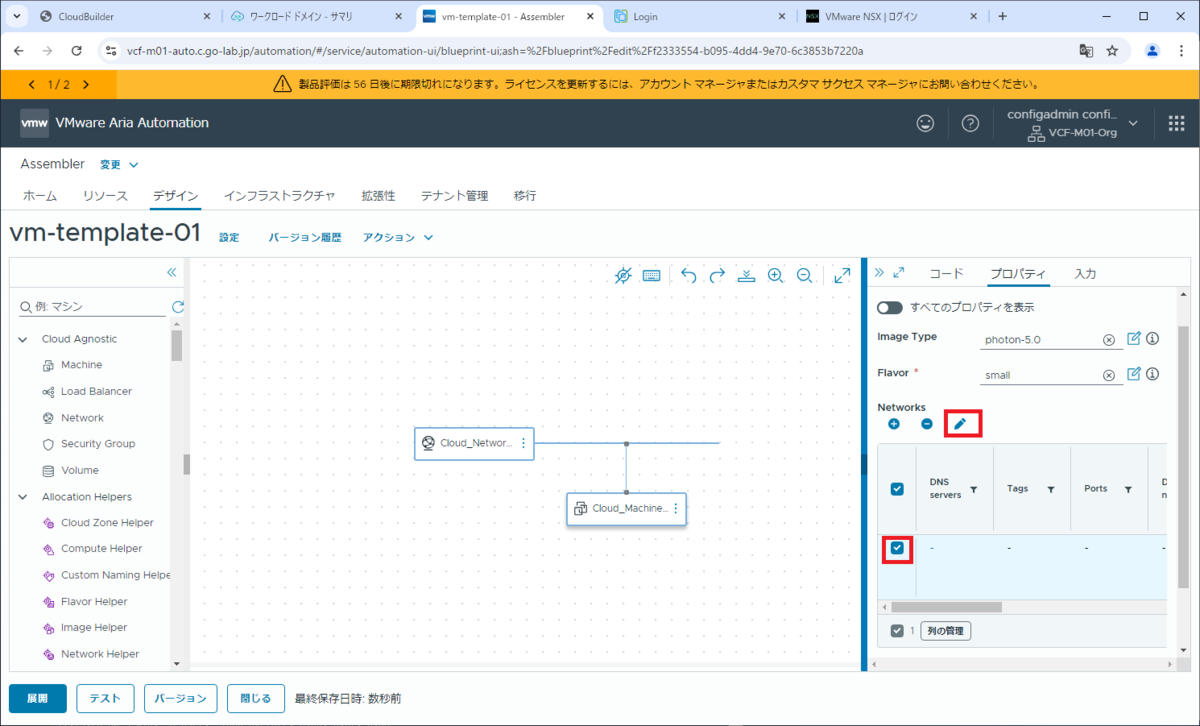The image size is (1200, 726).
Task: Filter the Tags column
Action: pos(1051,489)
